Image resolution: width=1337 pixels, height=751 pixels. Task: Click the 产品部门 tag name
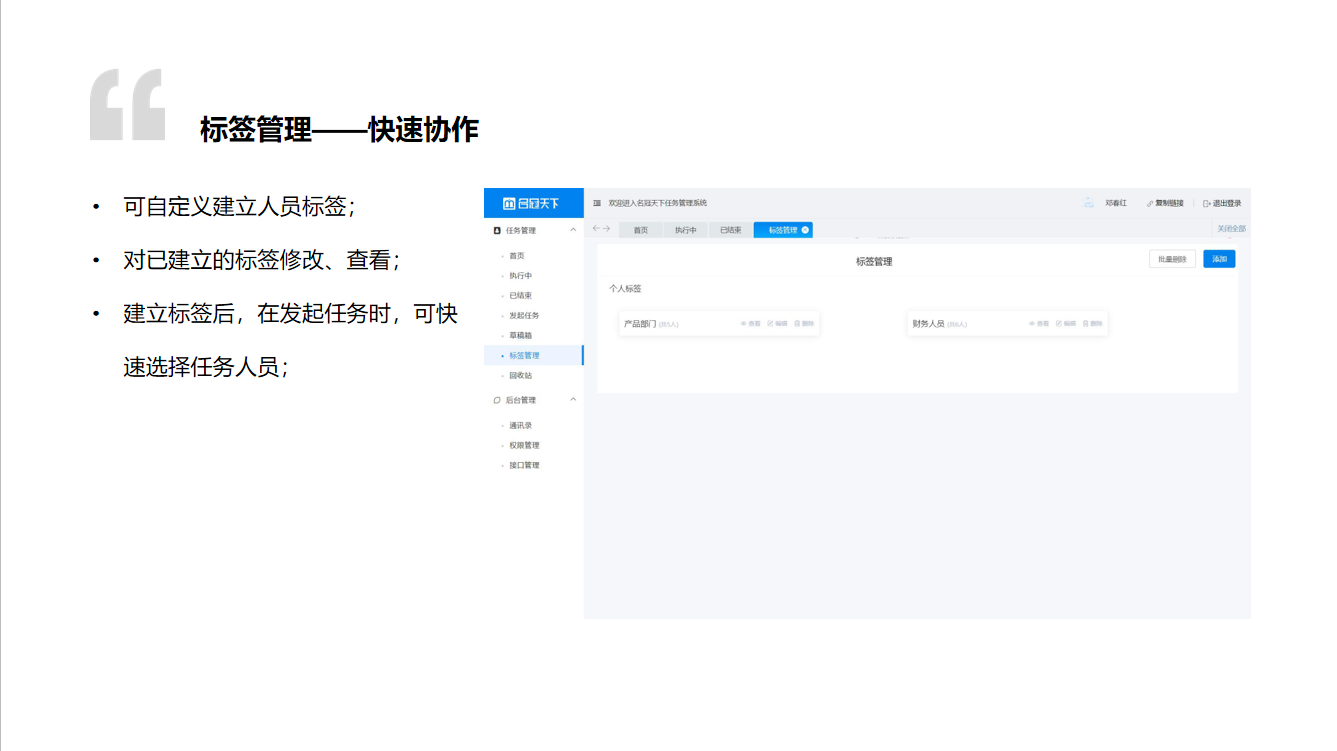(640, 324)
